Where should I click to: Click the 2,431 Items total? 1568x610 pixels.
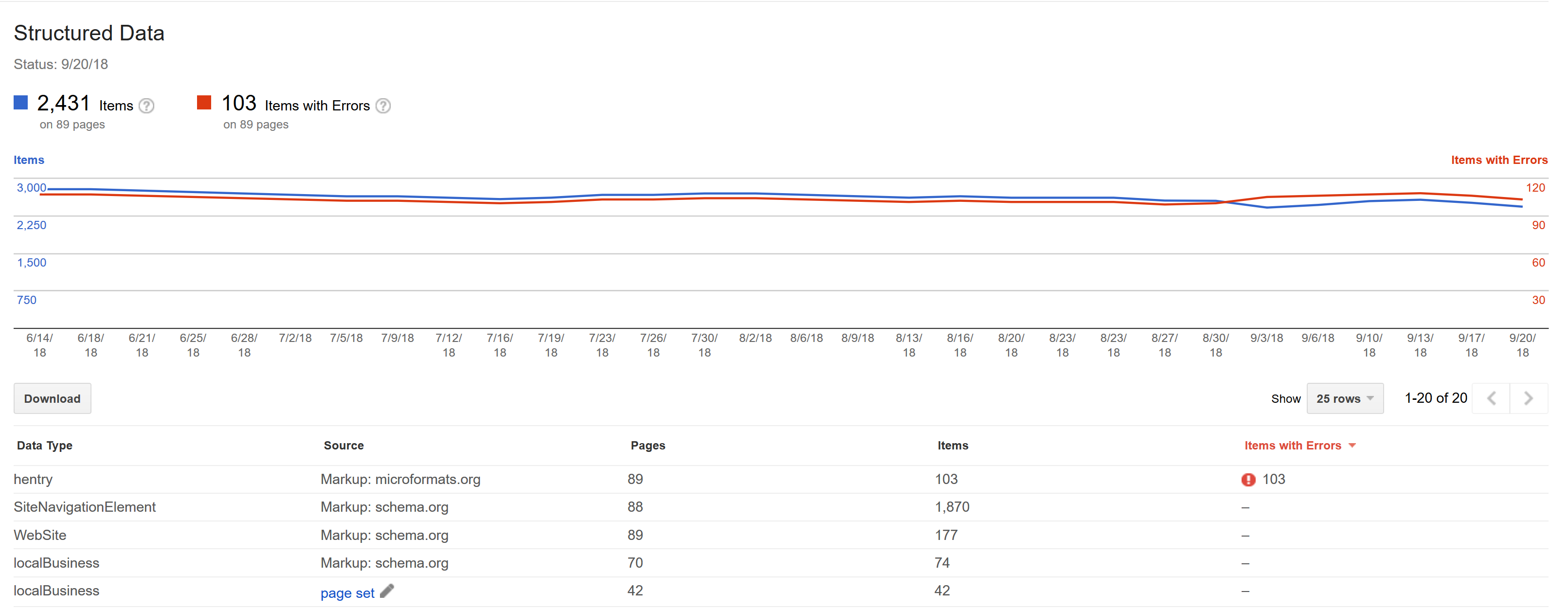point(63,104)
